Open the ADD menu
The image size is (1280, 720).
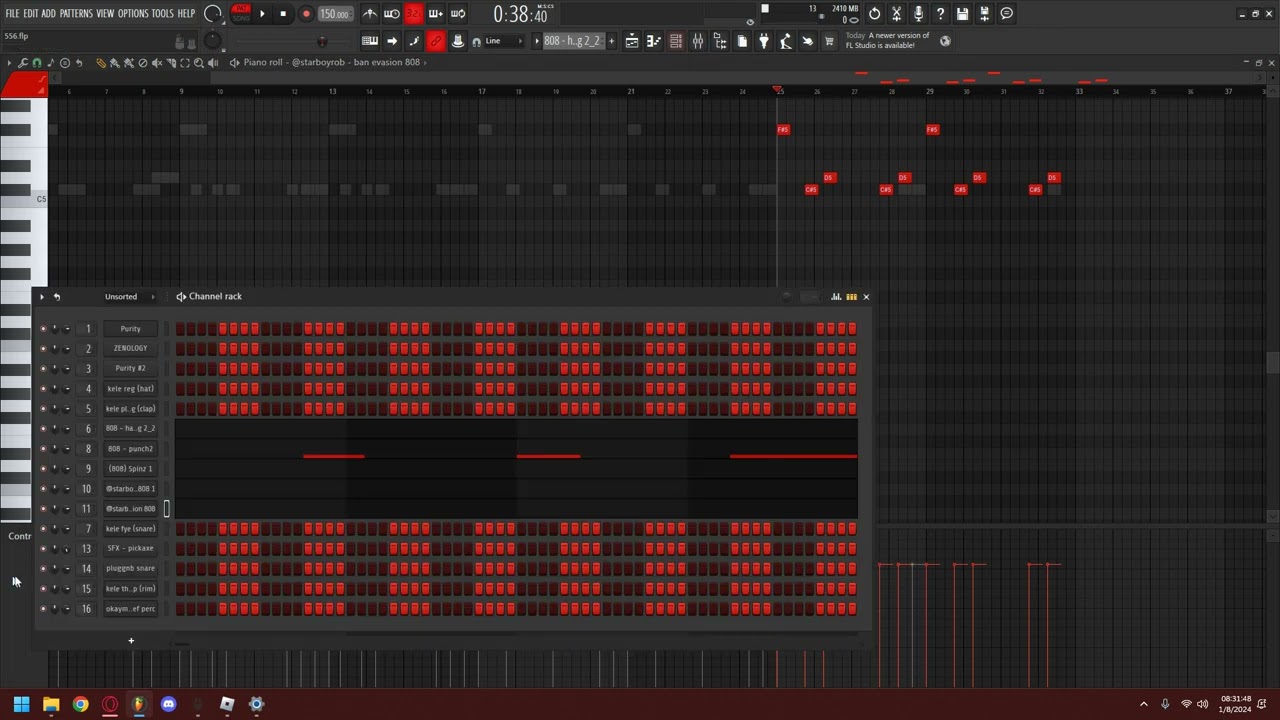(x=49, y=14)
